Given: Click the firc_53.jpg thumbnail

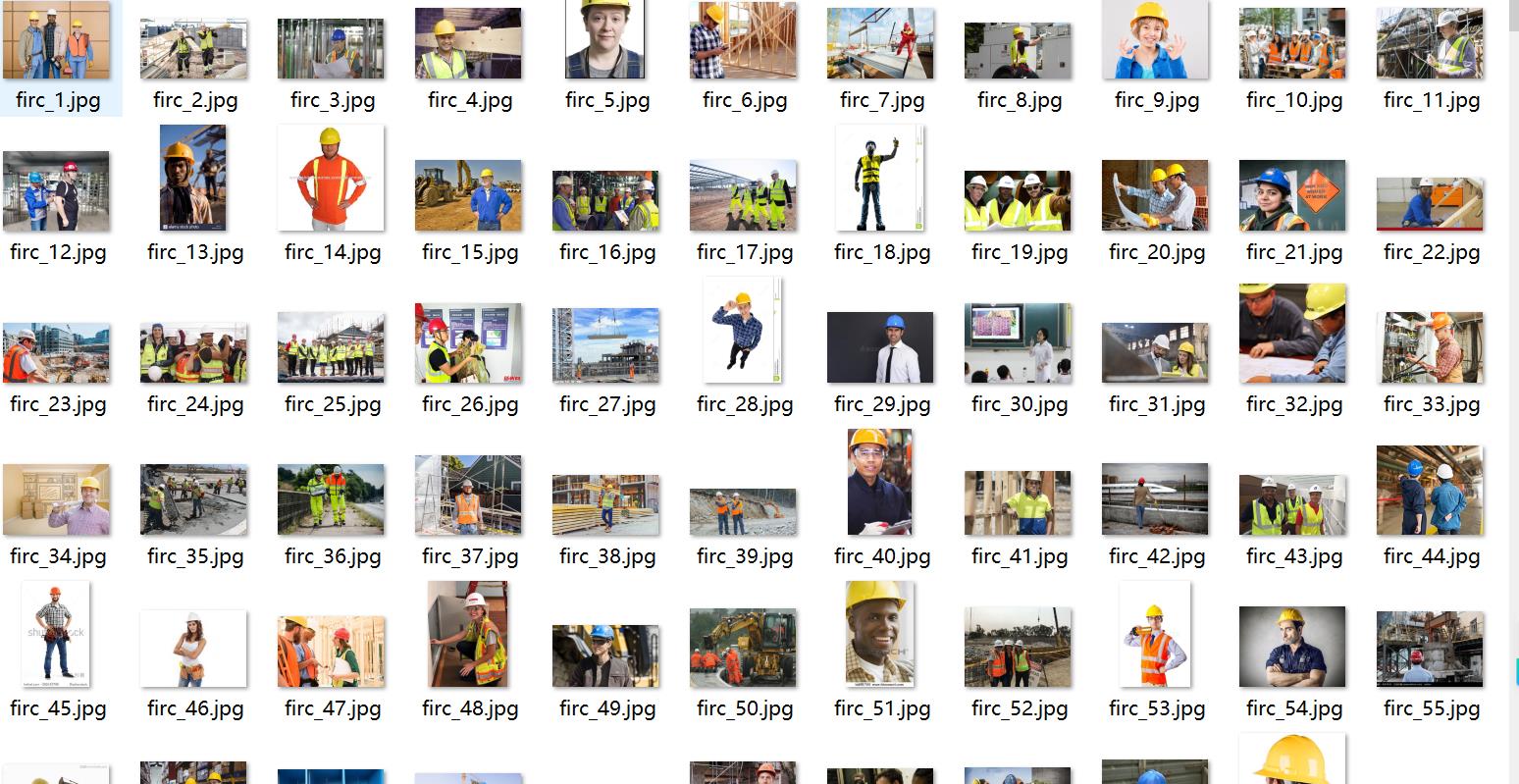Looking at the screenshot, I should click(1155, 634).
